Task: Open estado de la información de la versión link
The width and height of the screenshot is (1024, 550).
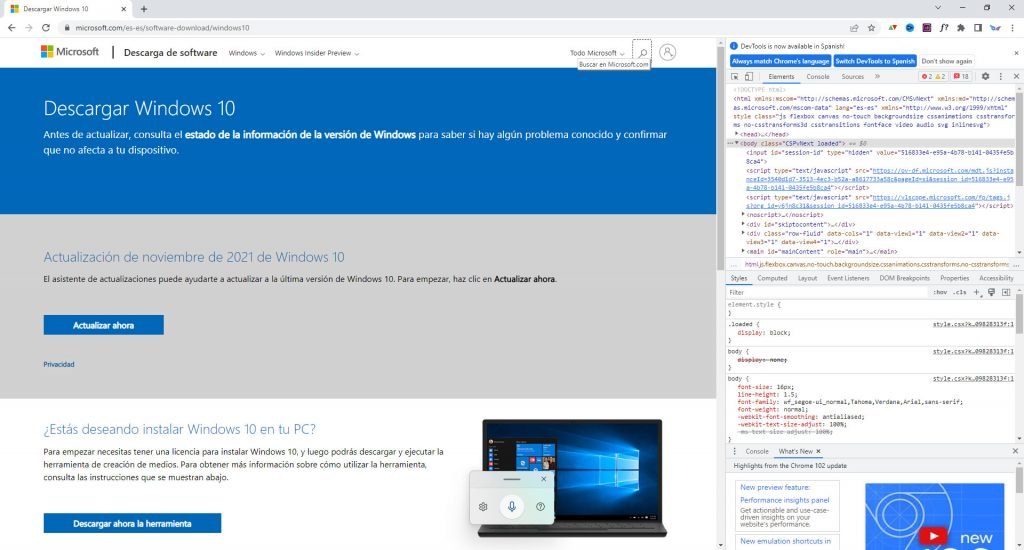Action: (x=300, y=135)
